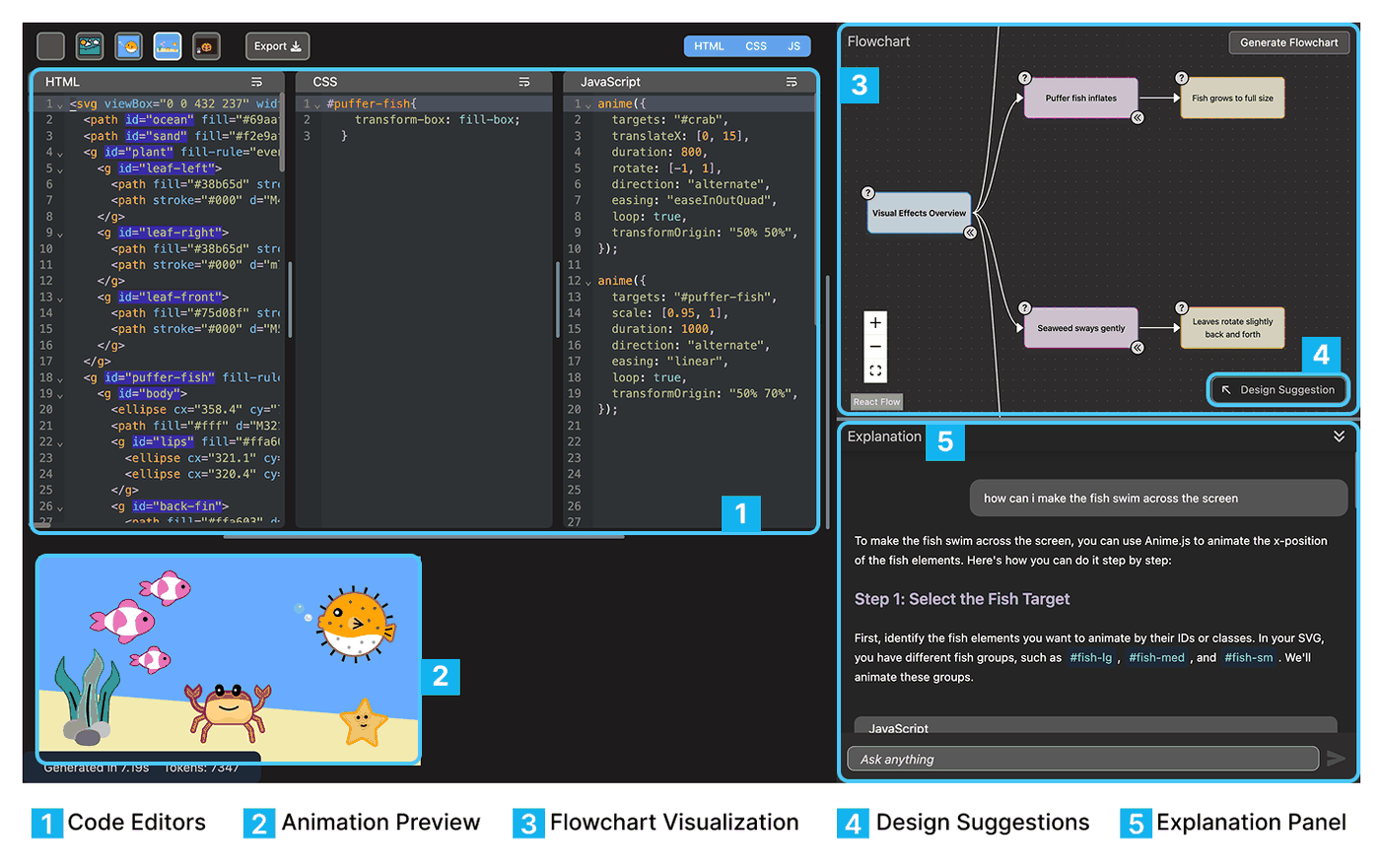Open the pumpkin sample thumbnail

[x=206, y=46]
